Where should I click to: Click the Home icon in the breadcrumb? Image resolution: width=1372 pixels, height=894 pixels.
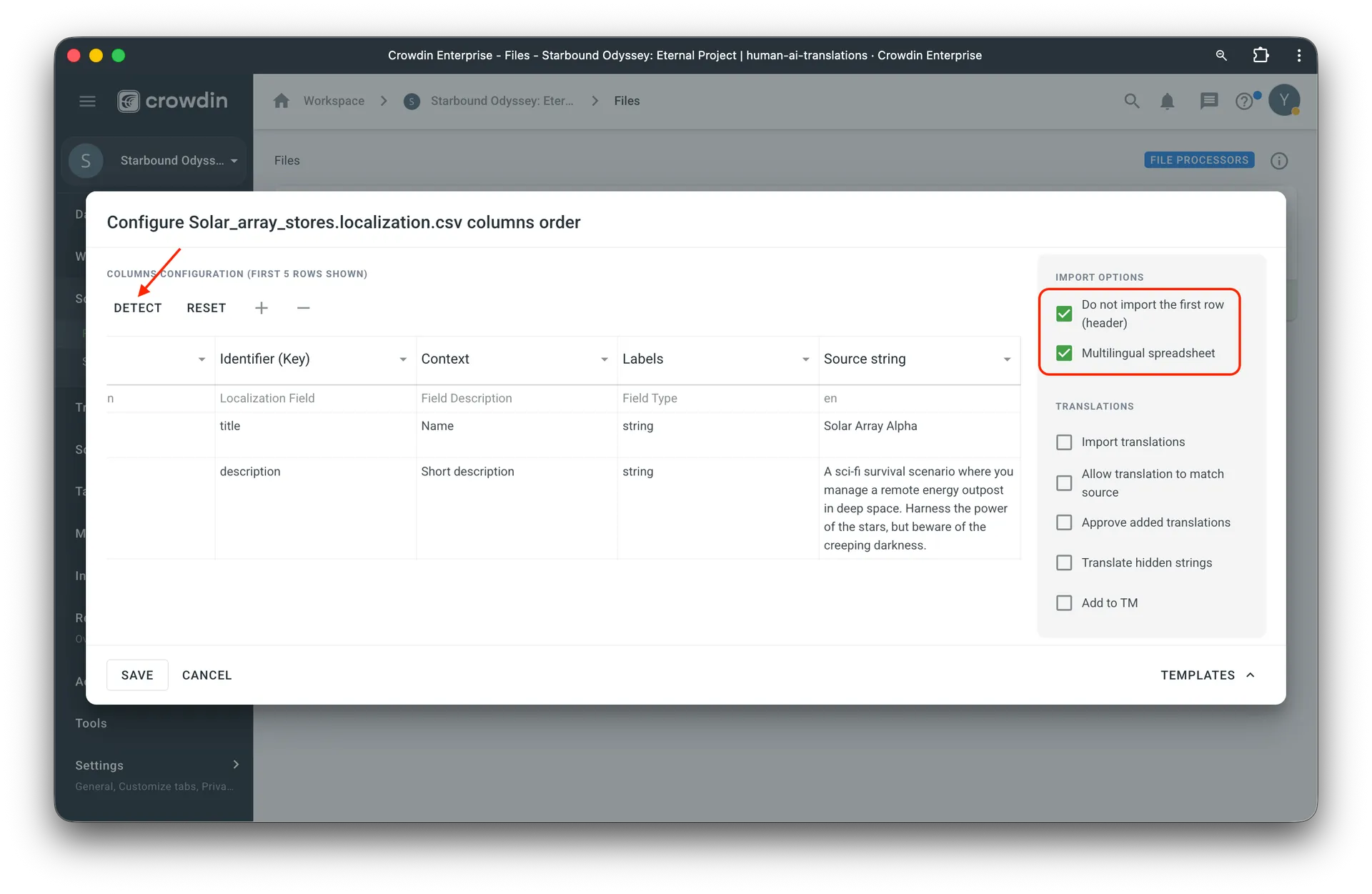(x=281, y=101)
